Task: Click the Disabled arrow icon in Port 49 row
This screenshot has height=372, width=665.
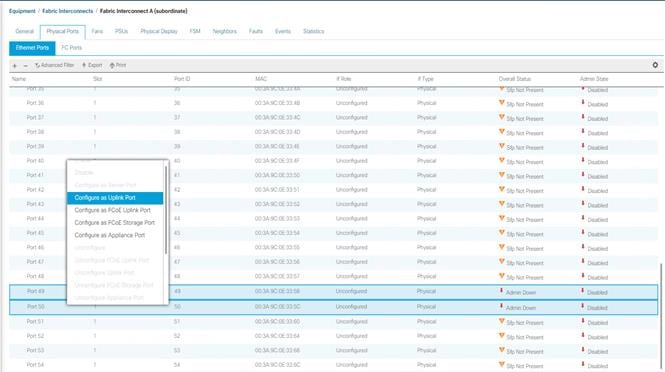Action: click(583, 291)
